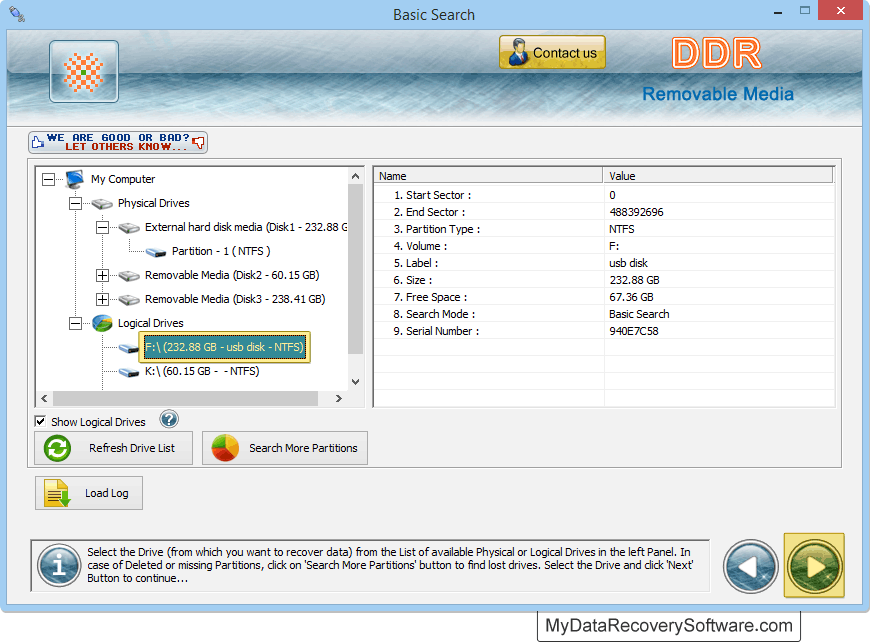This screenshot has height=642, width=870.
Task: Open help using the question mark icon
Action: point(168,419)
